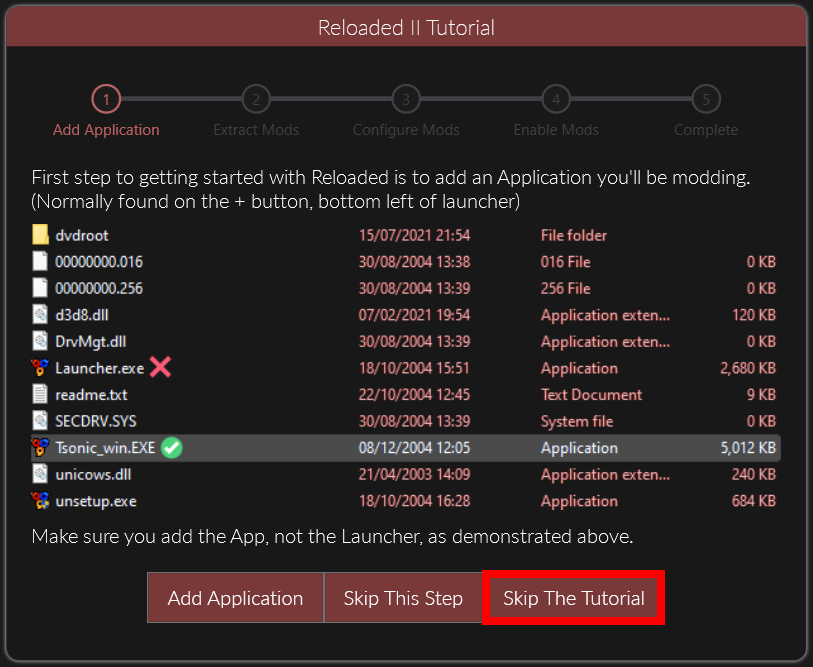813x667 pixels.
Task: Select step 1 circle Add Application
Action: pos(106,99)
